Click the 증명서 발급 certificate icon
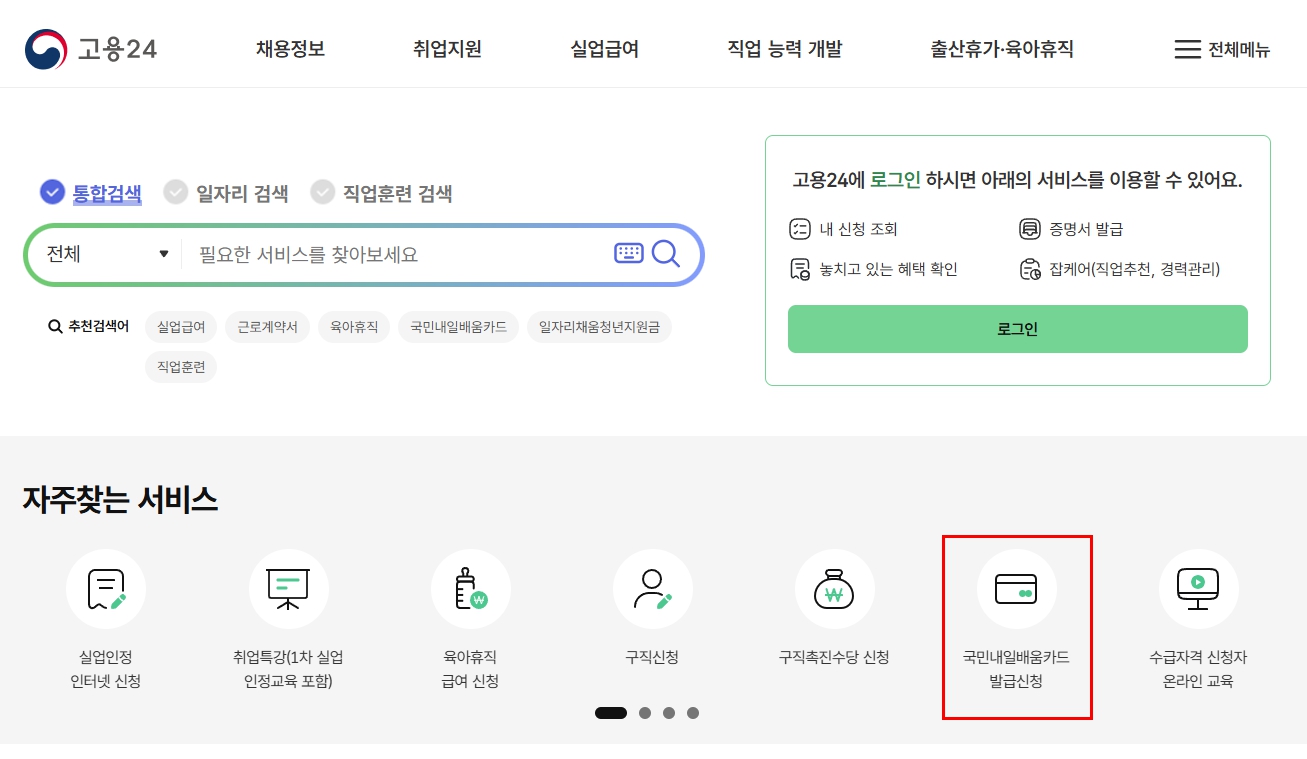The height and width of the screenshot is (759, 1307). coord(1030,229)
